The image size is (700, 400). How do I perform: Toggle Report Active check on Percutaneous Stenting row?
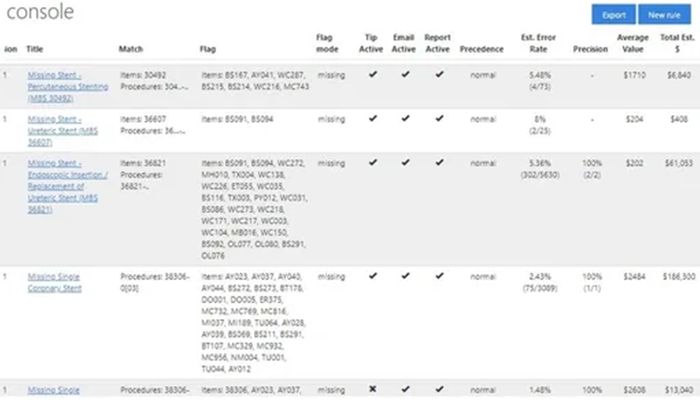pyautogui.click(x=439, y=74)
